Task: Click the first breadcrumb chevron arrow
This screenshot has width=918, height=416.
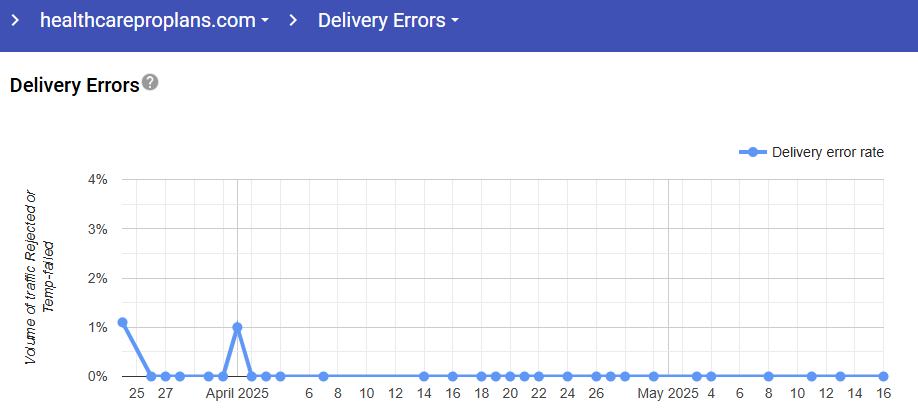Action: 15,20
